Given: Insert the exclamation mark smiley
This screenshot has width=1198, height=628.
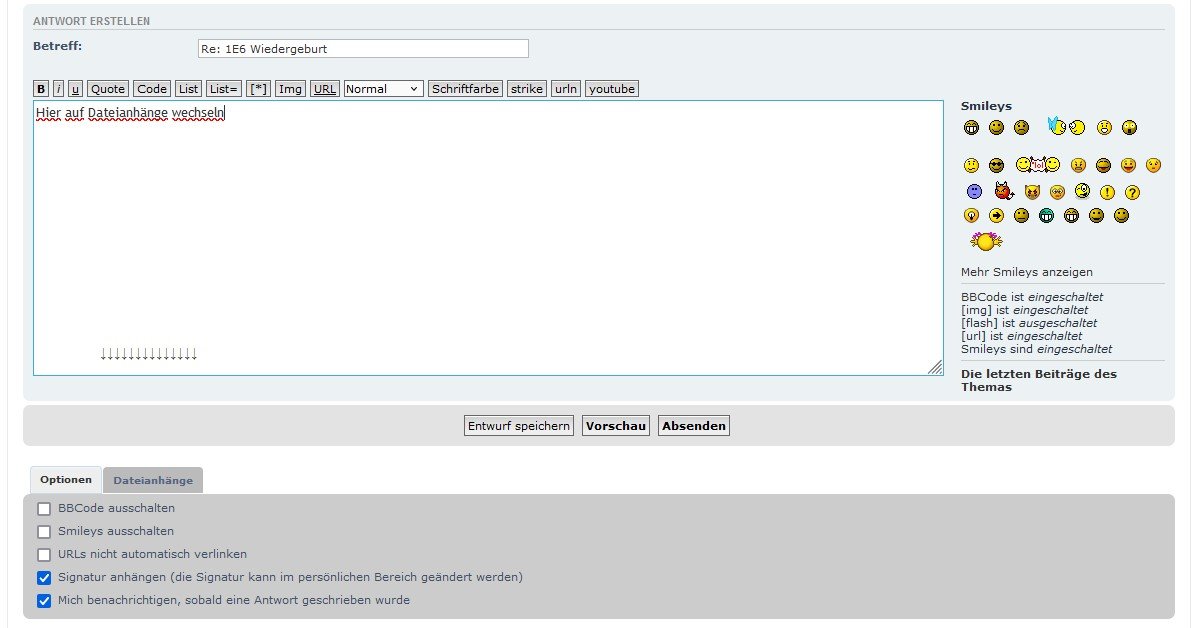Looking at the screenshot, I should pos(1107,192).
